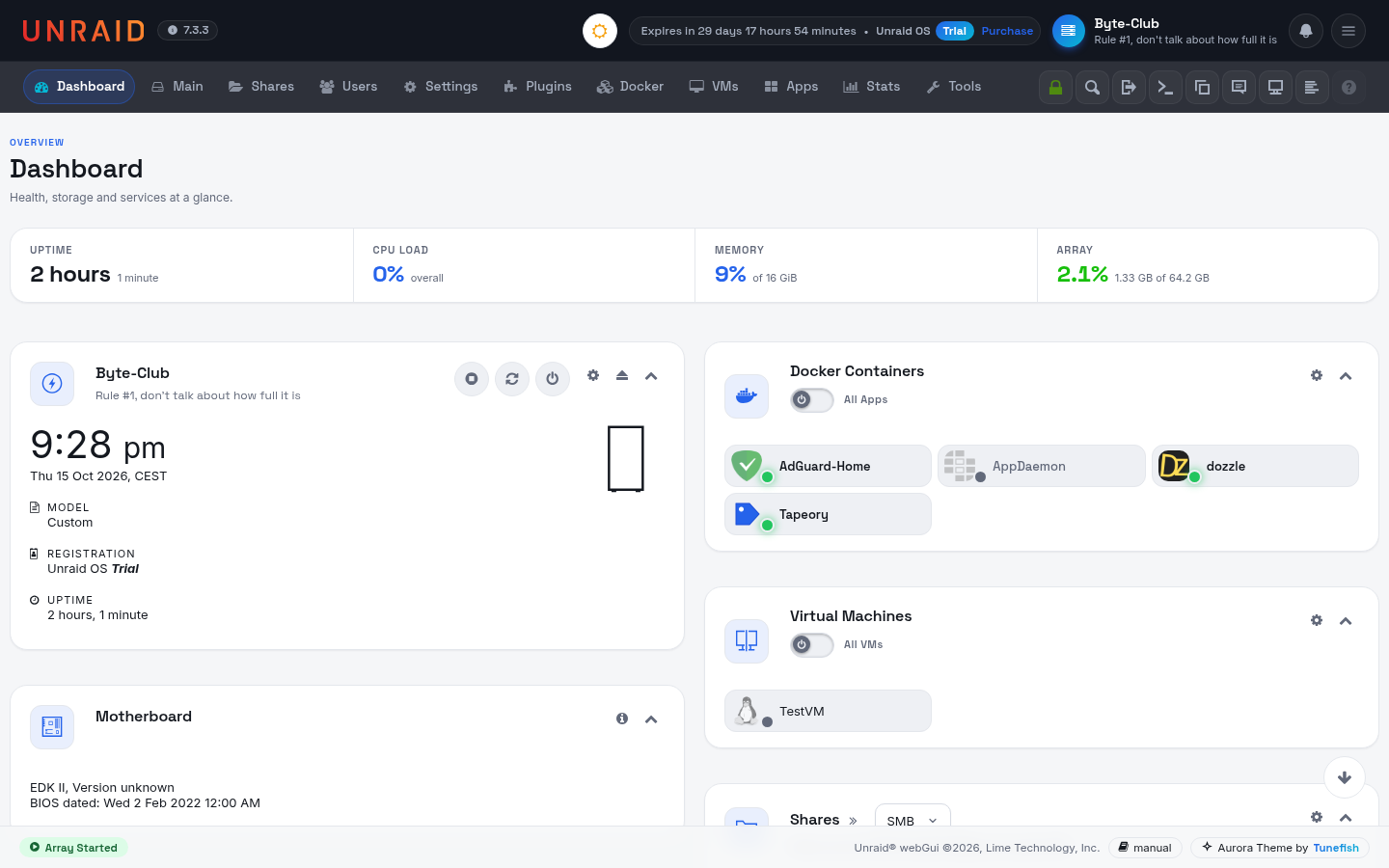1389x868 pixels.
Task: Toggle the sun theme switch icon
Action: tap(599, 31)
